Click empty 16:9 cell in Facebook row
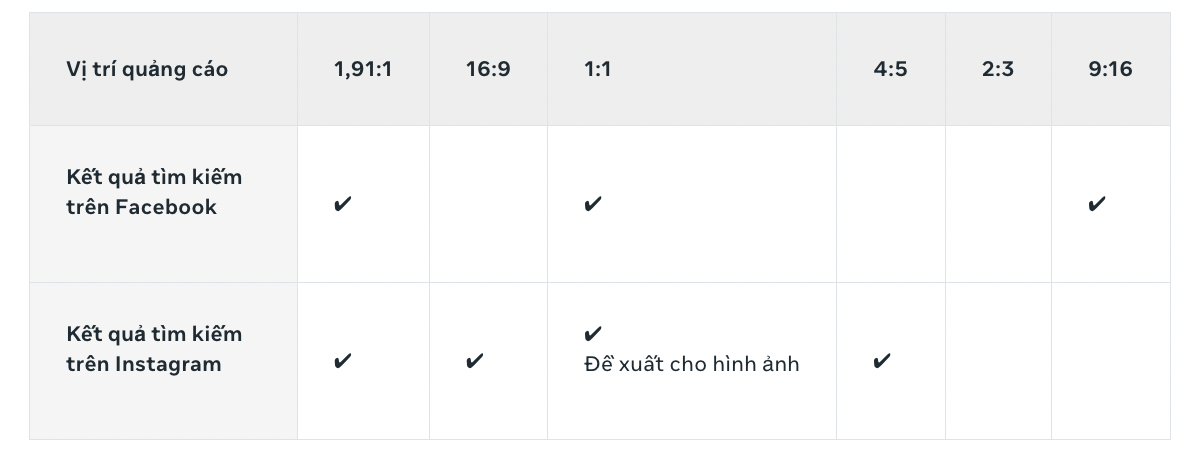1200x464 pixels. tap(488, 204)
